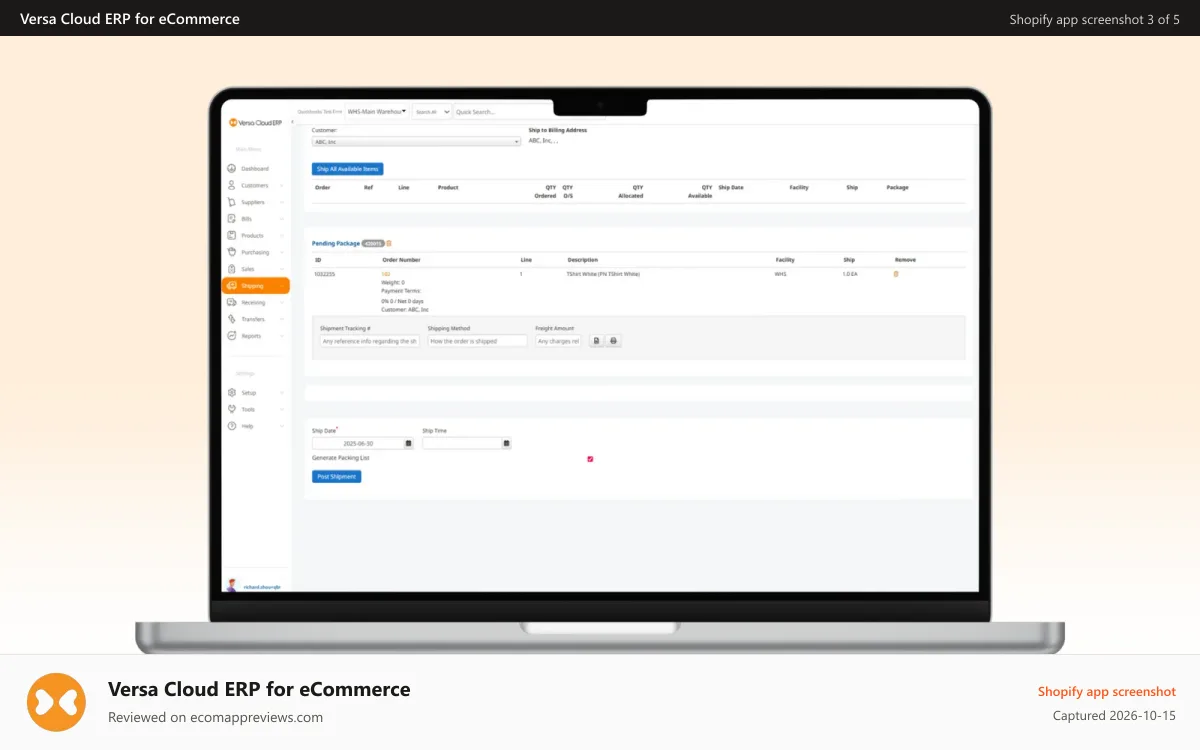Open the WHS-Main Warehouse dropdown
1200x750 pixels.
tap(376, 112)
